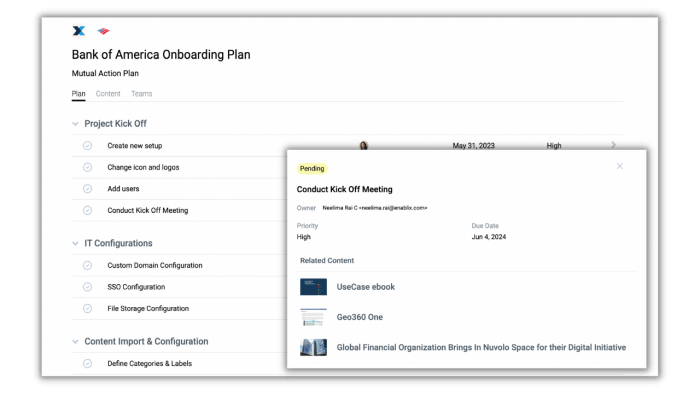
Task: Click the Mutual Action Plan subtitle
Action: coord(105,73)
